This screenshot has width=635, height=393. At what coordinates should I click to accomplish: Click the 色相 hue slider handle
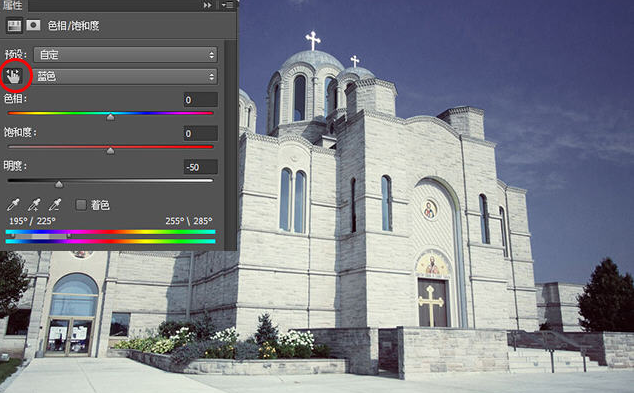[x=110, y=117]
